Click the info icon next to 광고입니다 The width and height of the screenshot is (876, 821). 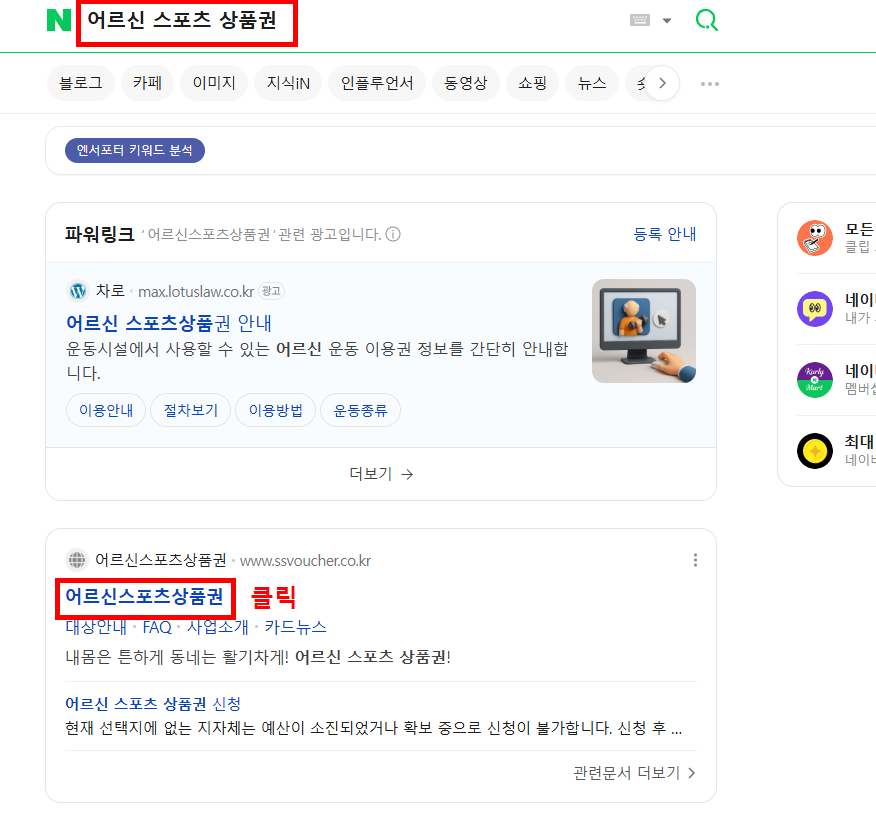[393, 234]
